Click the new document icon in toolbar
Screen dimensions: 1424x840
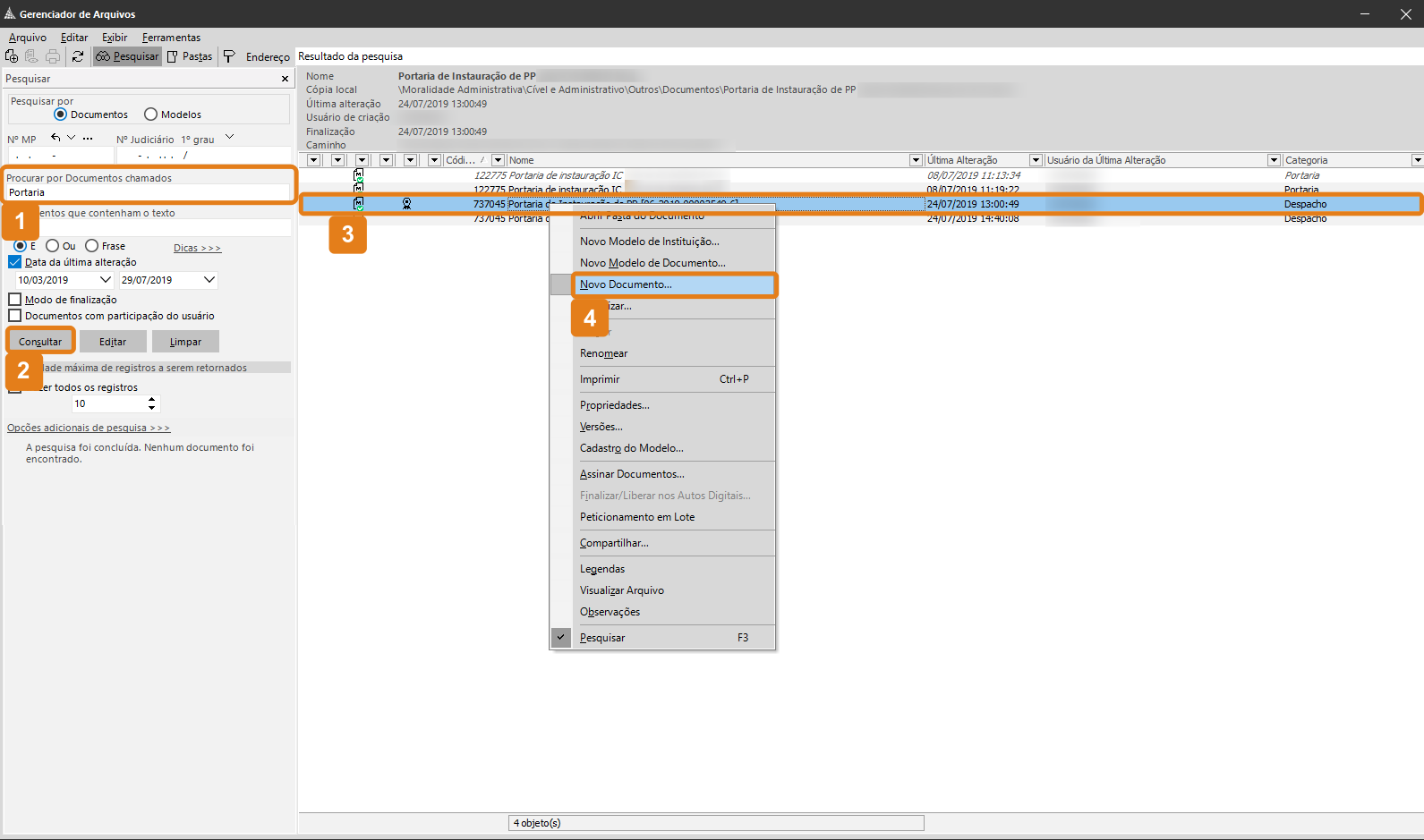12,56
